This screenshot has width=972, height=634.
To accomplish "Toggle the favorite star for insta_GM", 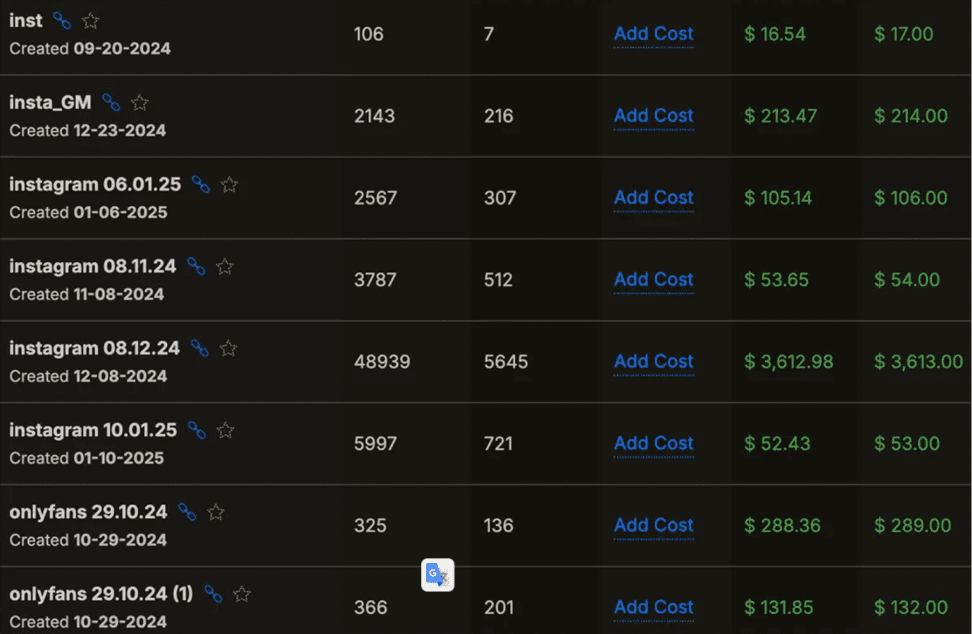I will (x=140, y=102).
